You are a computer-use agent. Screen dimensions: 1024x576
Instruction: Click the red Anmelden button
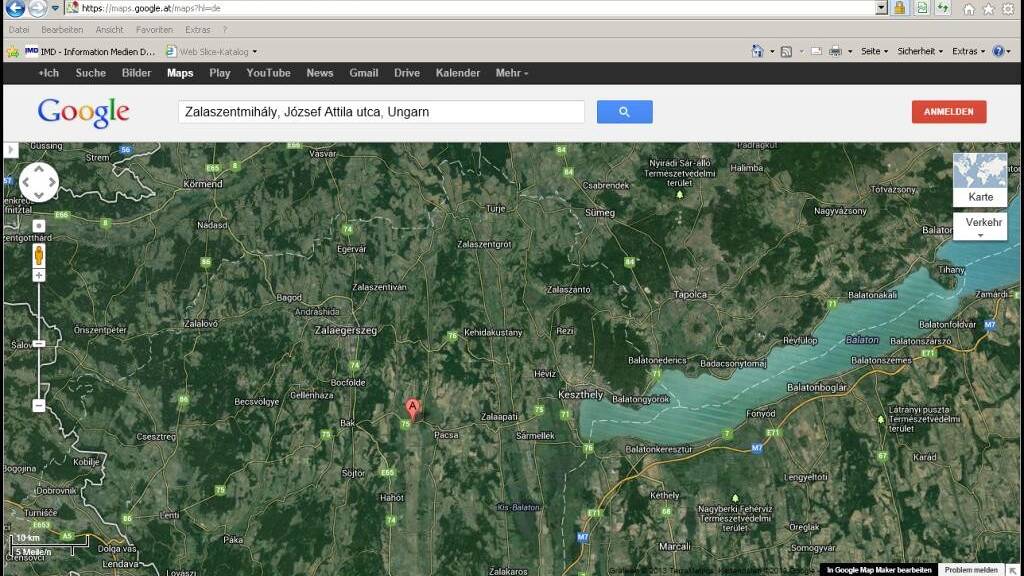click(x=948, y=112)
